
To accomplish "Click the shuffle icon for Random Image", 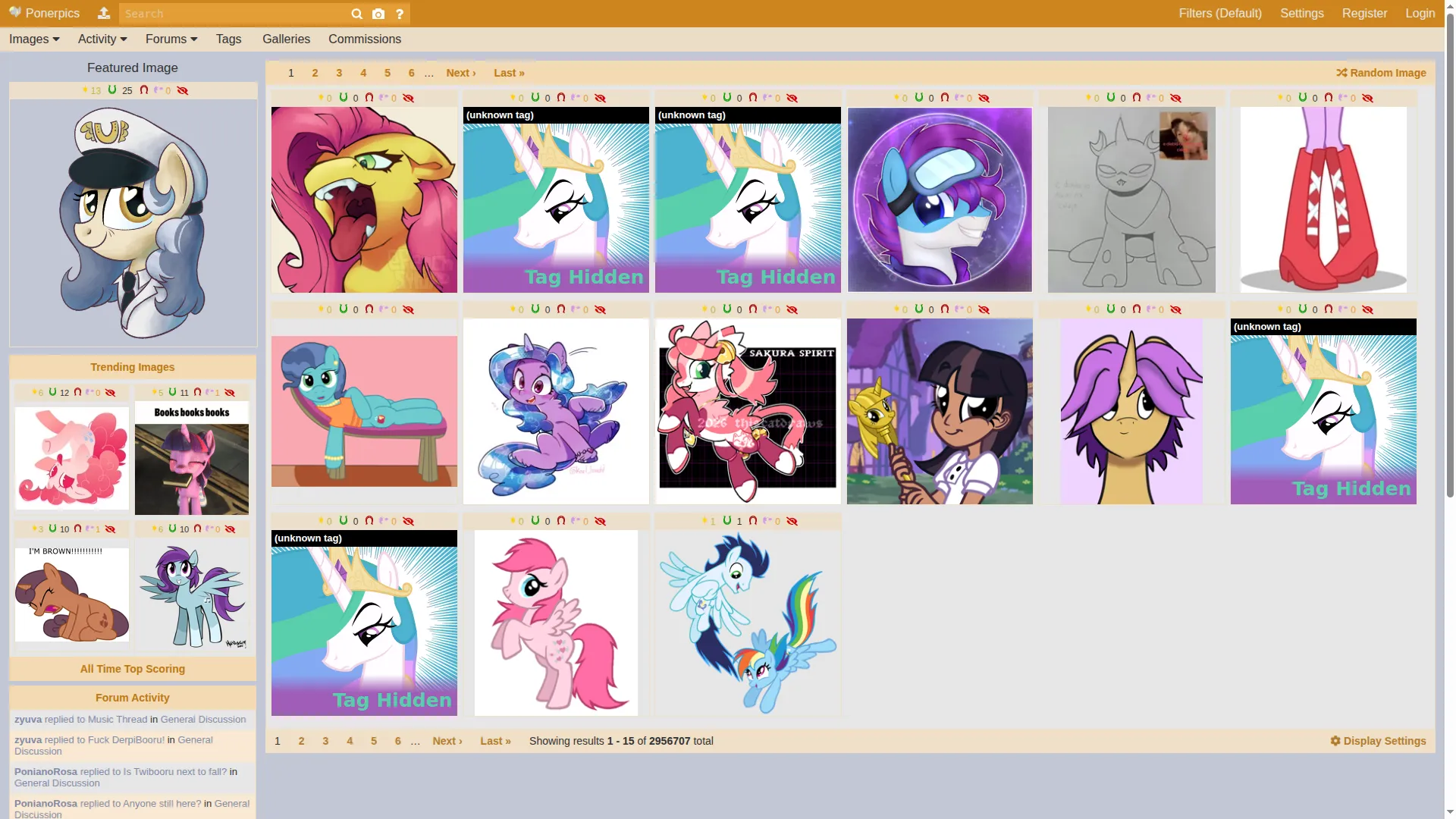I will pyautogui.click(x=1341, y=73).
